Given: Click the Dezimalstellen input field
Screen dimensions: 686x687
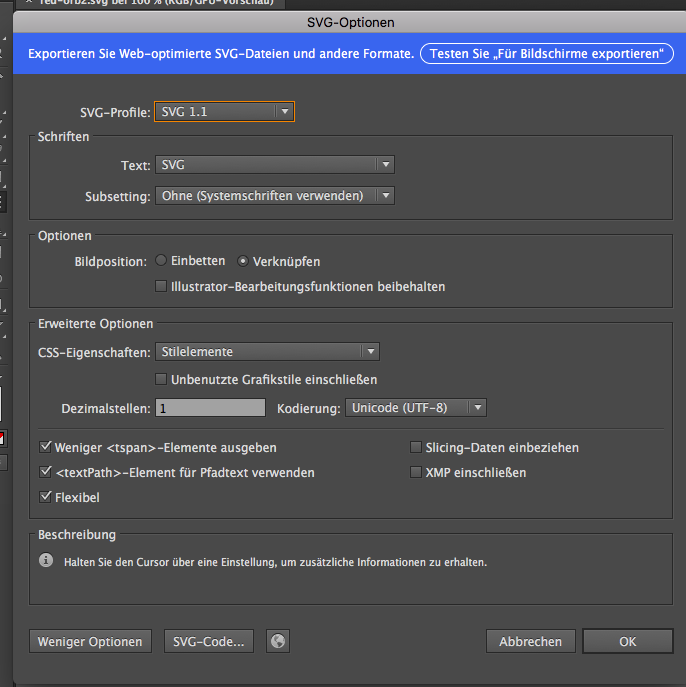Looking at the screenshot, I should 210,408.
